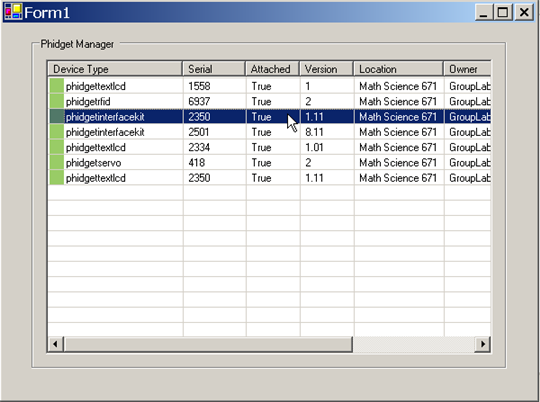Select the phidgetservo row

point(269,162)
